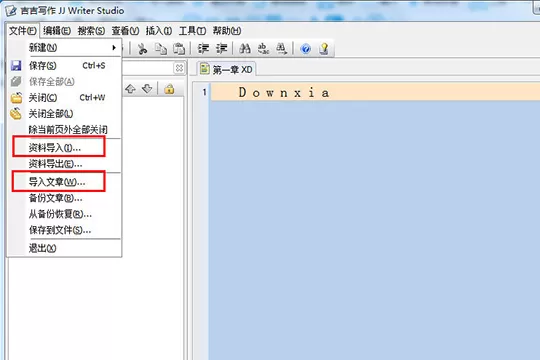Choose 保存到文件(S)... from File menu
This screenshot has width=540, height=360.
point(64,230)
